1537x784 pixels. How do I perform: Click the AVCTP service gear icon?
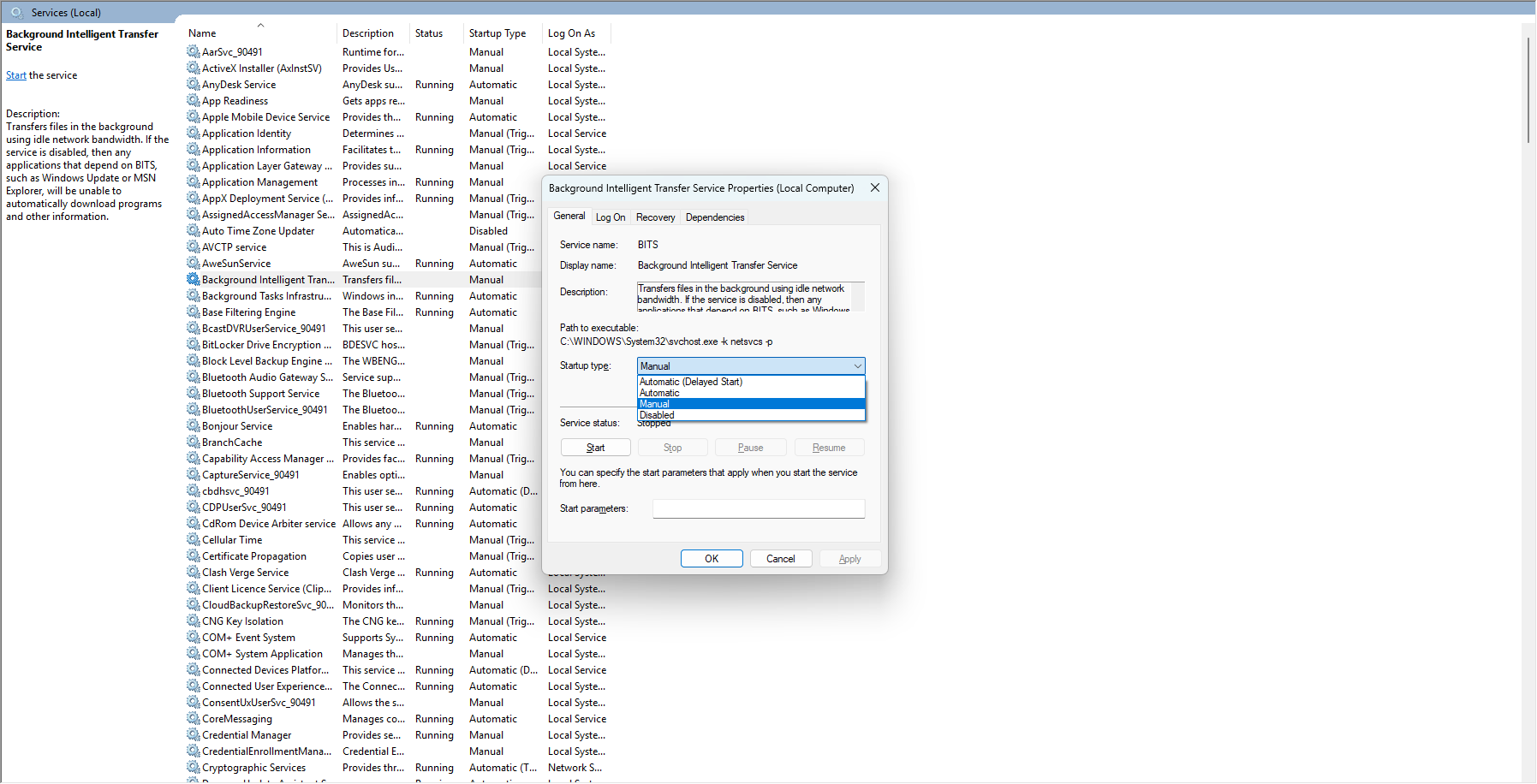pos(193,247)
